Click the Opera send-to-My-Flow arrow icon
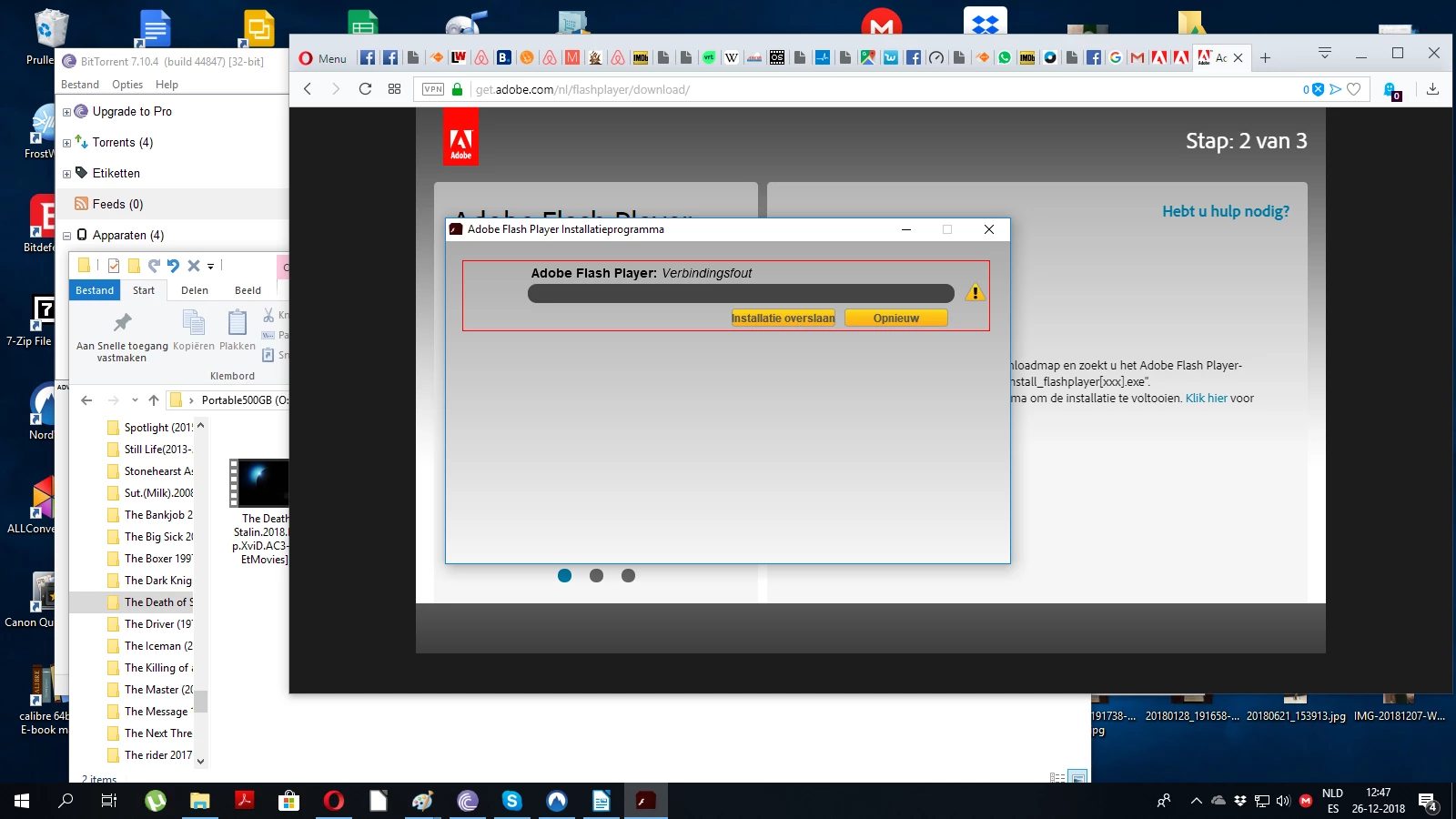Image resolution: width=1456 pixels, height=819 pixels. click(1335, 89)
